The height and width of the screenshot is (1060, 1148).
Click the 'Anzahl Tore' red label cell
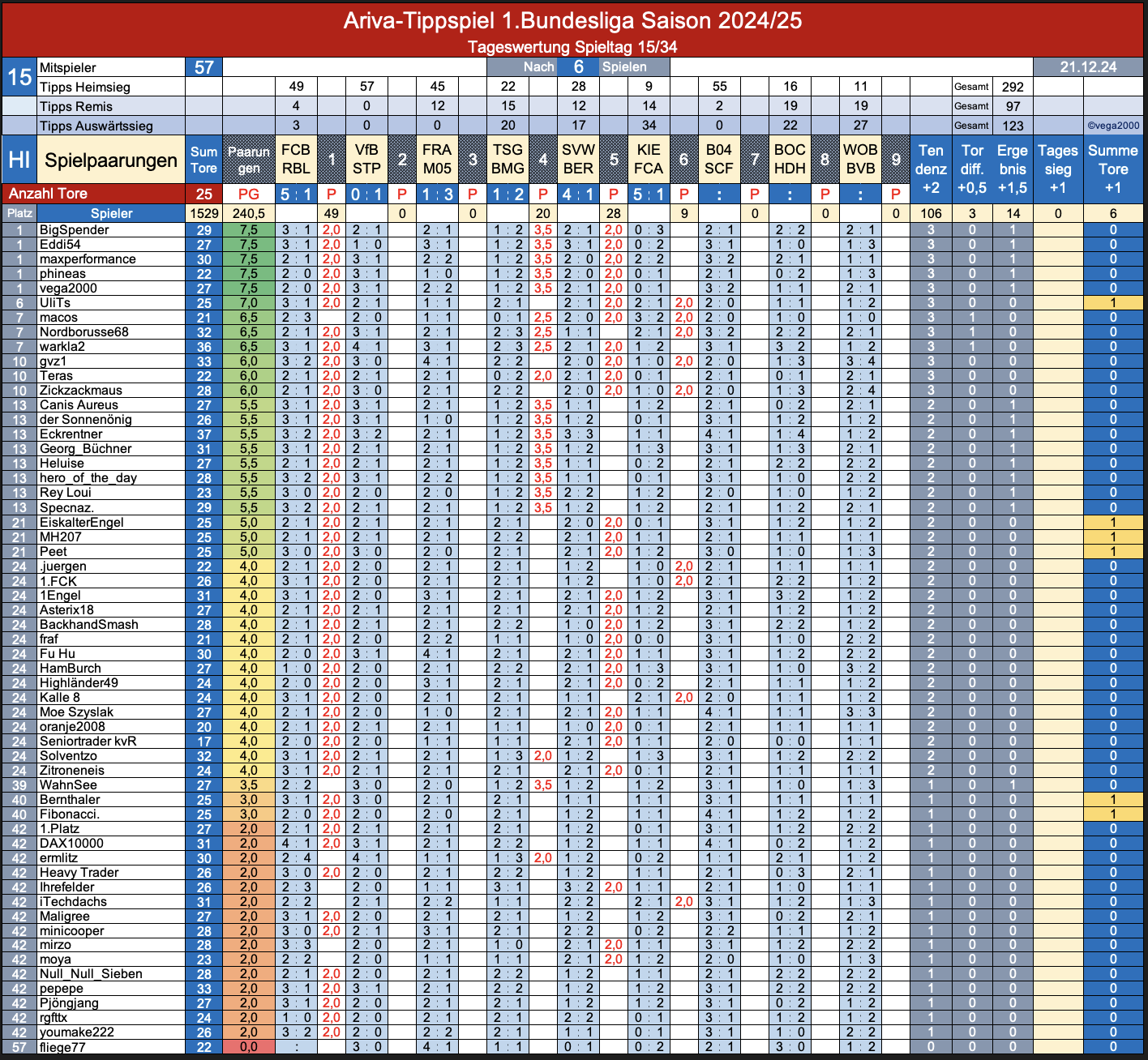(x=94, y=194)
